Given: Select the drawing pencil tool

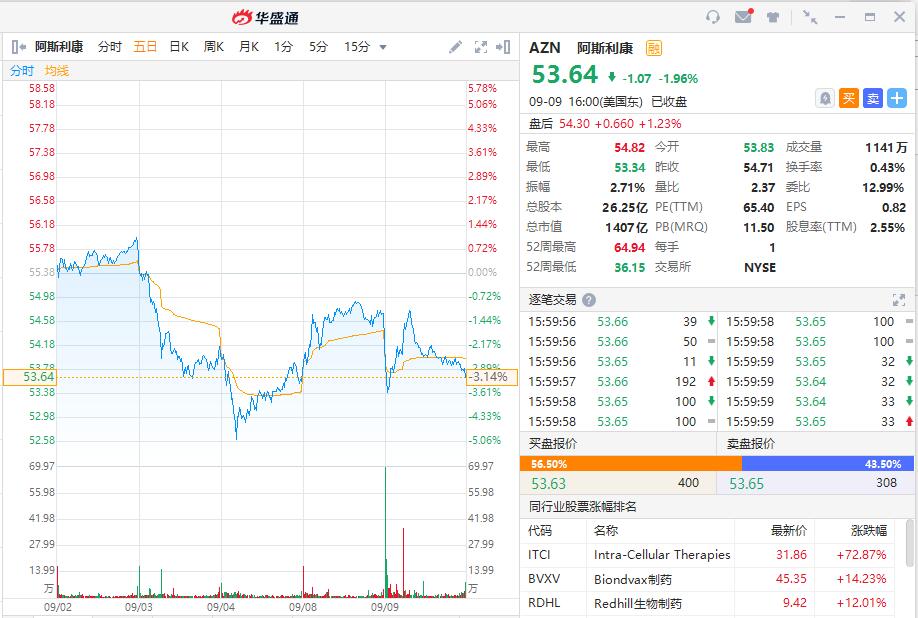Looking at the screenshot, I should click(x=455, y=47).
